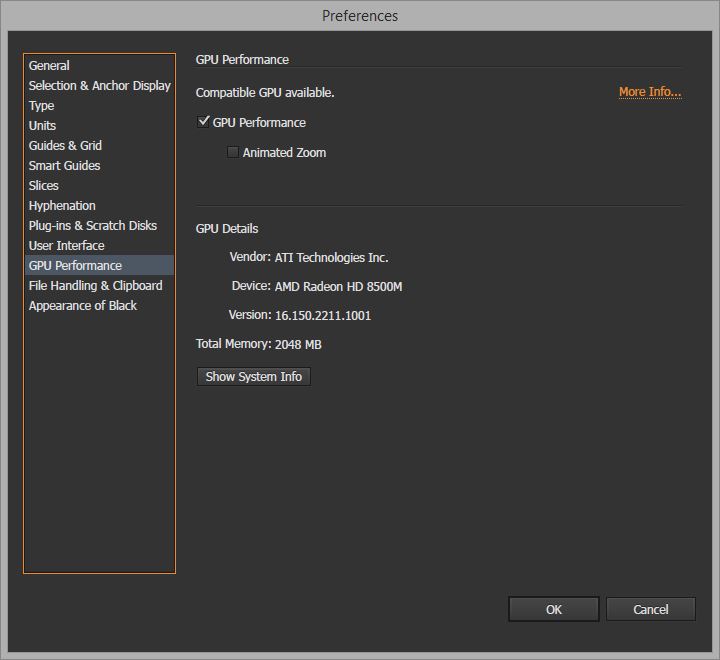
Task: Select Appearance of Black category
Action: 99,305
